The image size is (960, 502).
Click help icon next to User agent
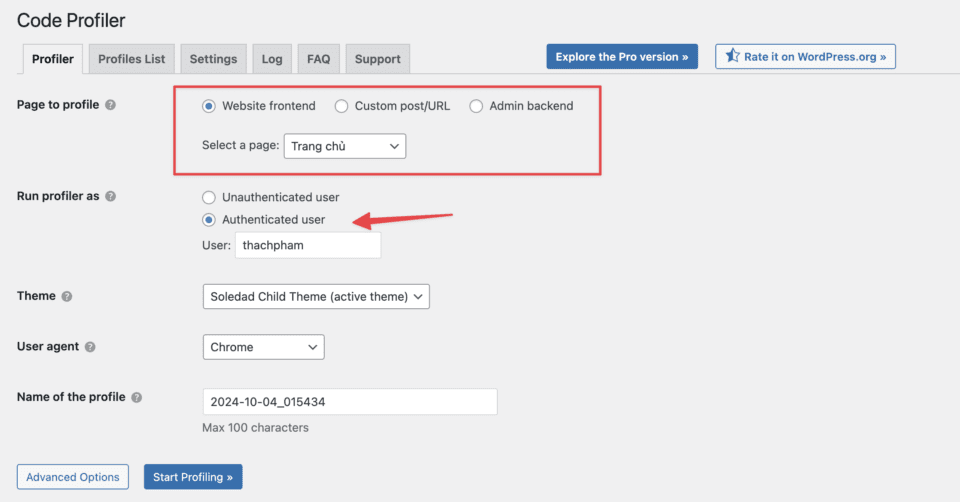coord(90,347)
